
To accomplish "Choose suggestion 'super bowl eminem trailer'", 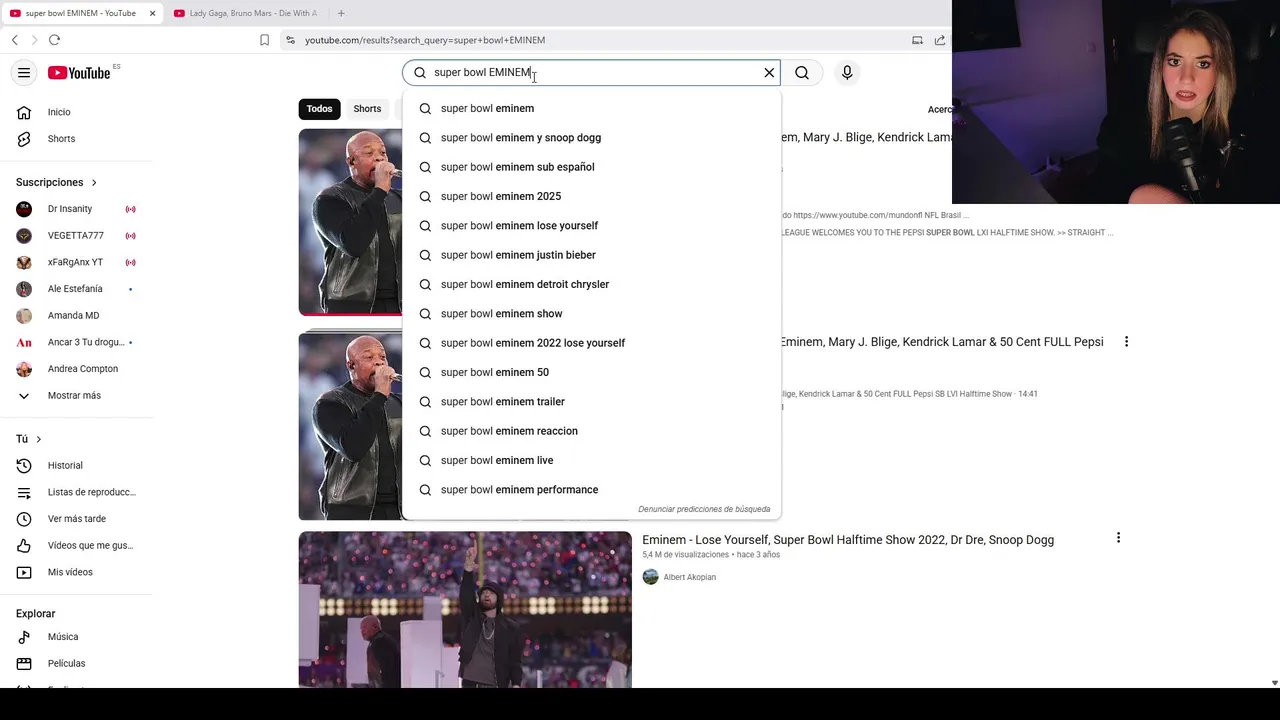I will (591, 402).
